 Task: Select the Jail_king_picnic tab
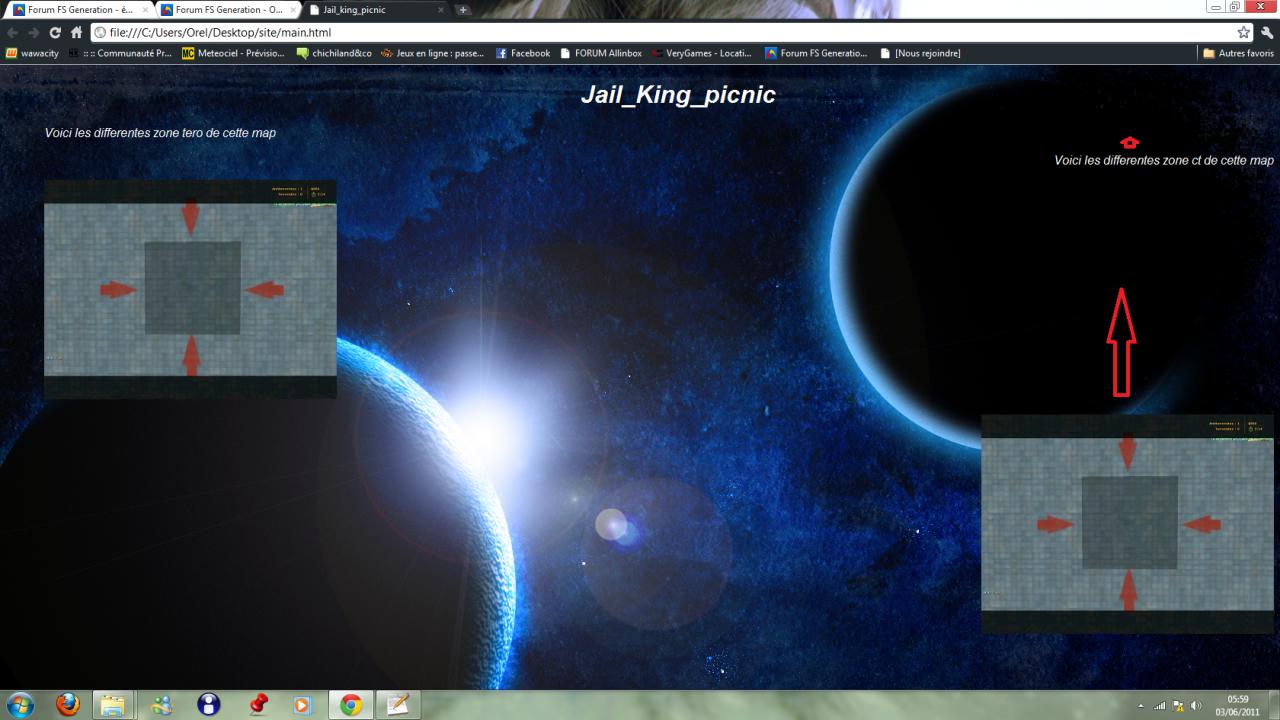click(x=375, y=10)
